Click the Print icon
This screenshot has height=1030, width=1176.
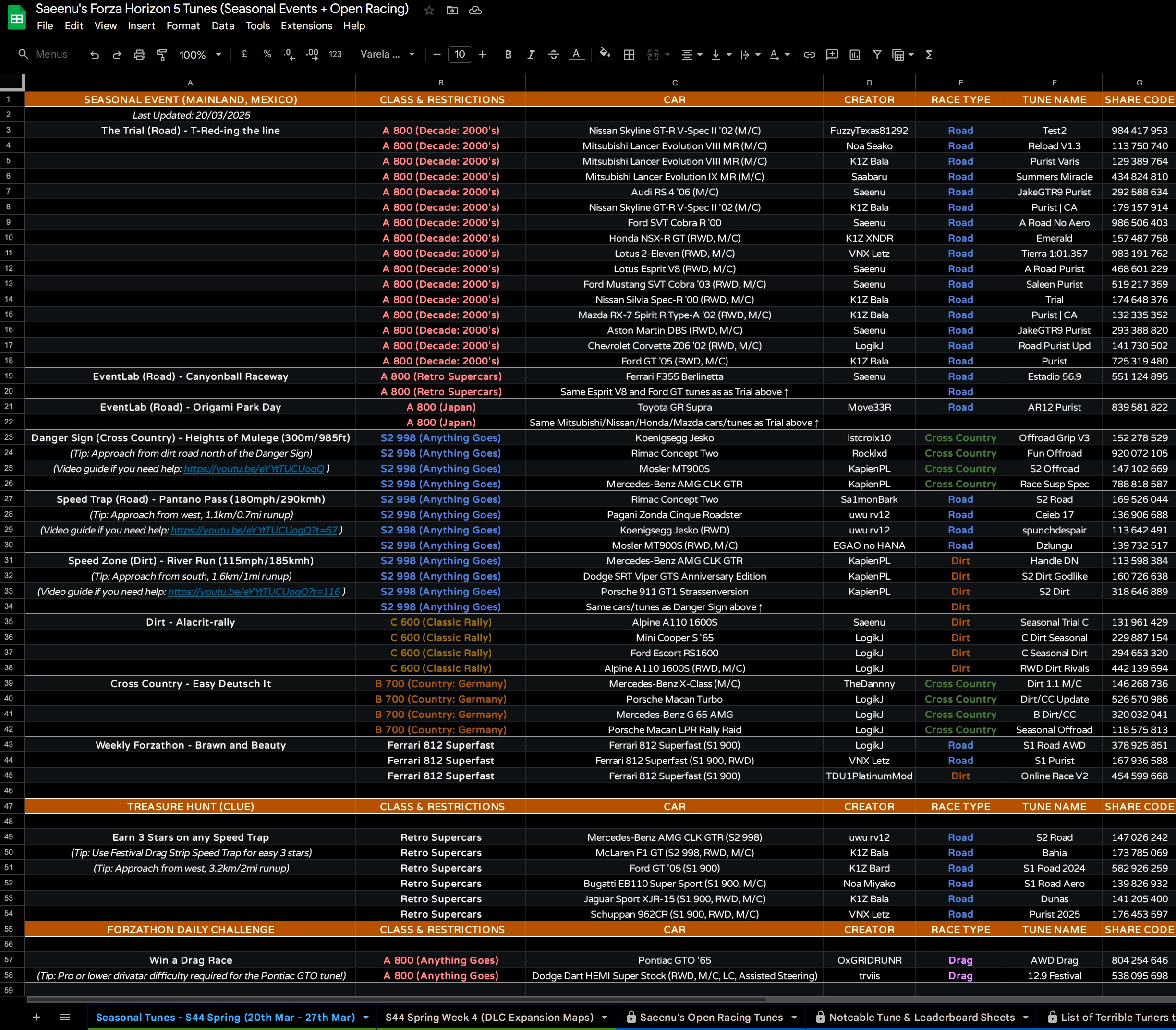139,55
